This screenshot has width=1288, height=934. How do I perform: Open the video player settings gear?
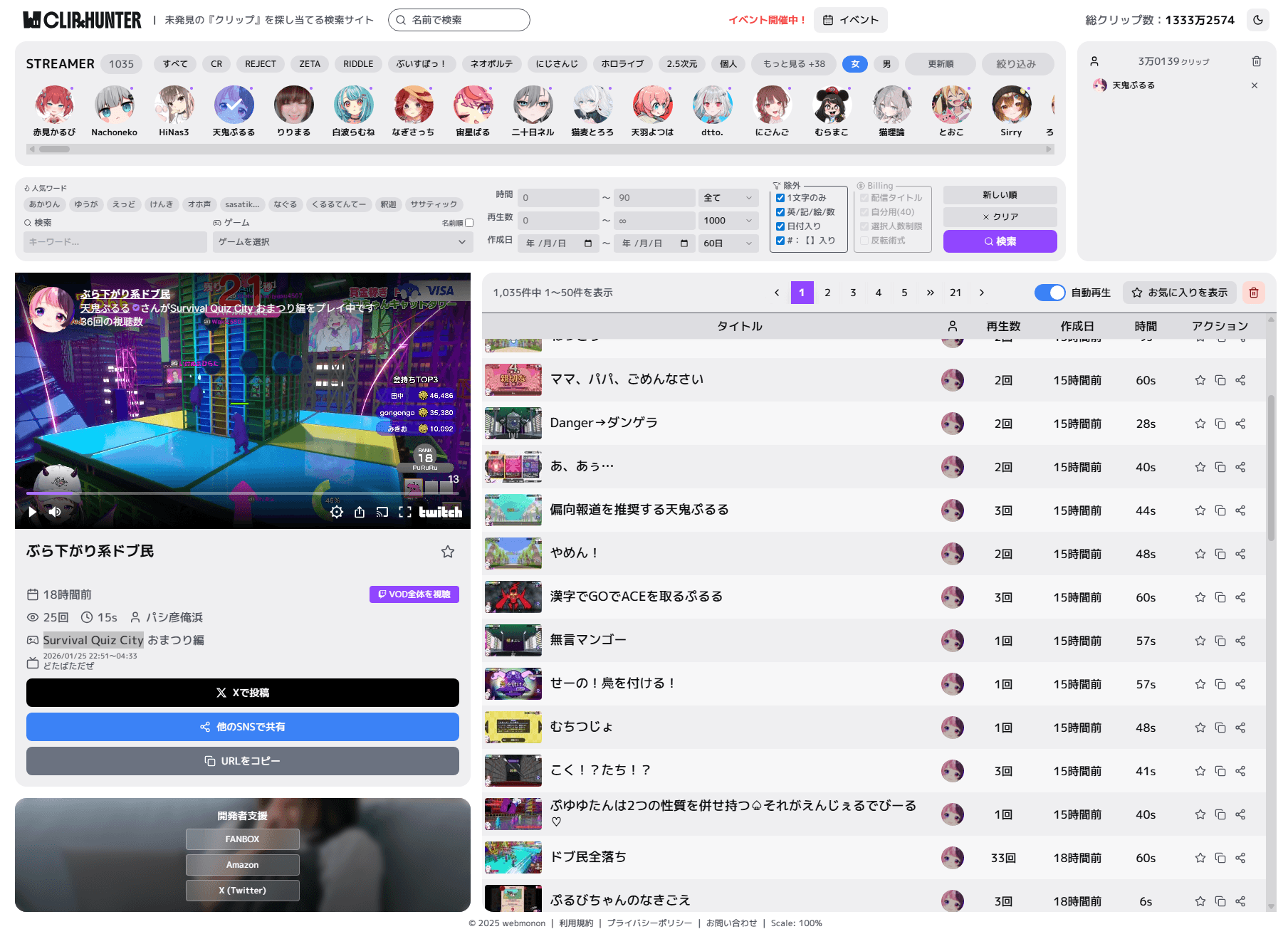pos(337,511)
